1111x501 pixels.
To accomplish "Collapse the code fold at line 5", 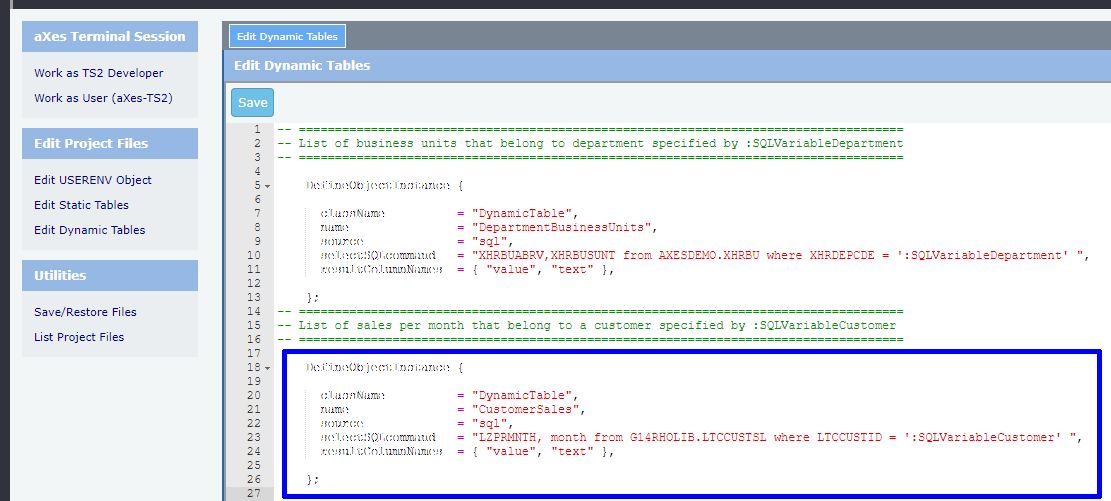I will (269, 186).
